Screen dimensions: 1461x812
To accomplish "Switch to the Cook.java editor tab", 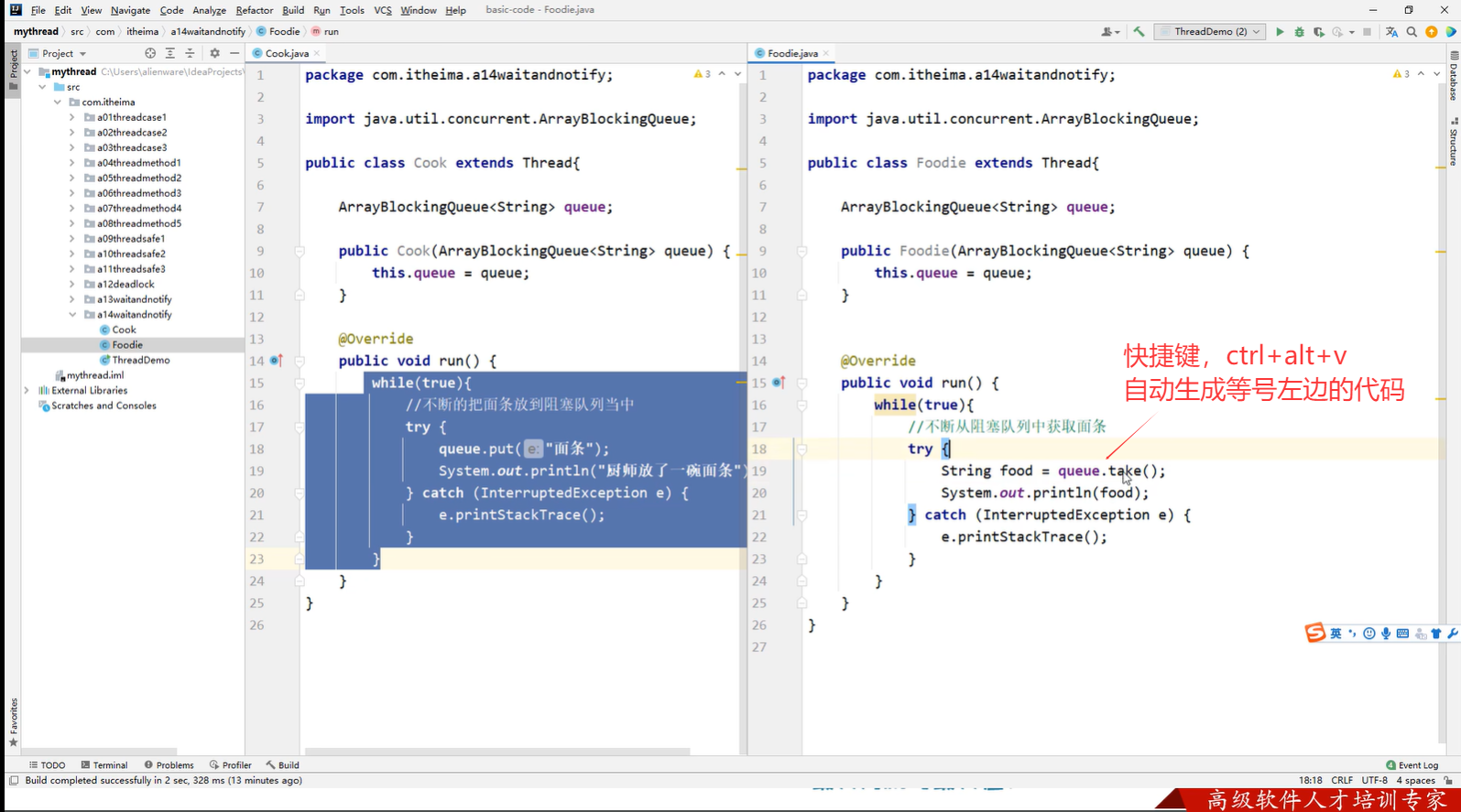I will (286, 54).
